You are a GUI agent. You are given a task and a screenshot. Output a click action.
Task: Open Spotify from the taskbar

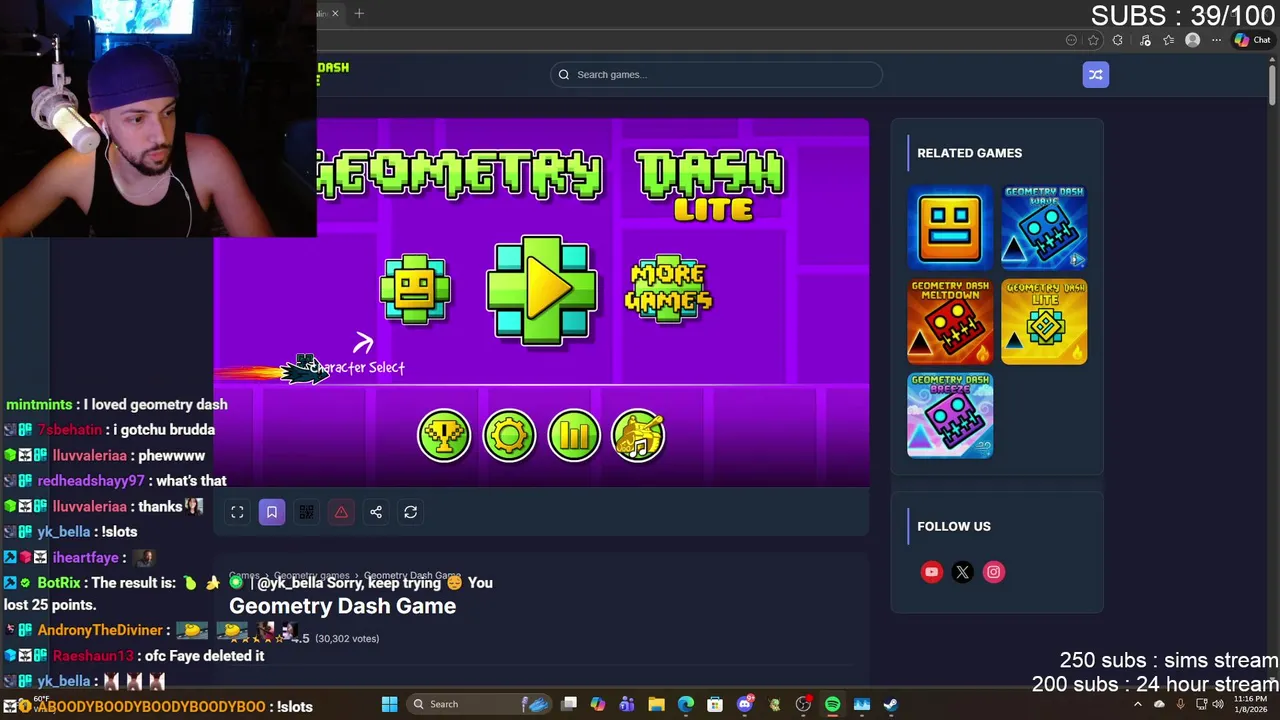click(x=832, y=704)
